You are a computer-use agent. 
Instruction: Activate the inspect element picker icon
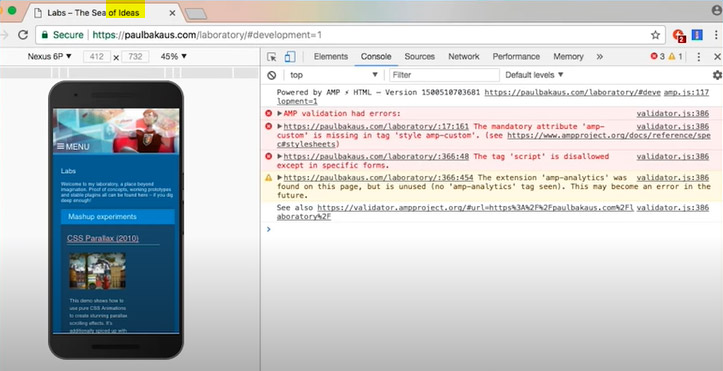(272, 57)
